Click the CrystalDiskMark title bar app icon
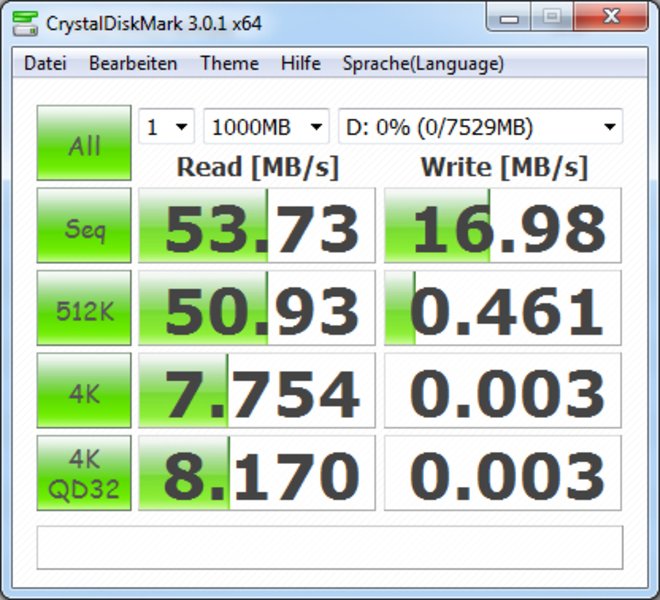This screenshot has height=600, width=660. [25, 24]
